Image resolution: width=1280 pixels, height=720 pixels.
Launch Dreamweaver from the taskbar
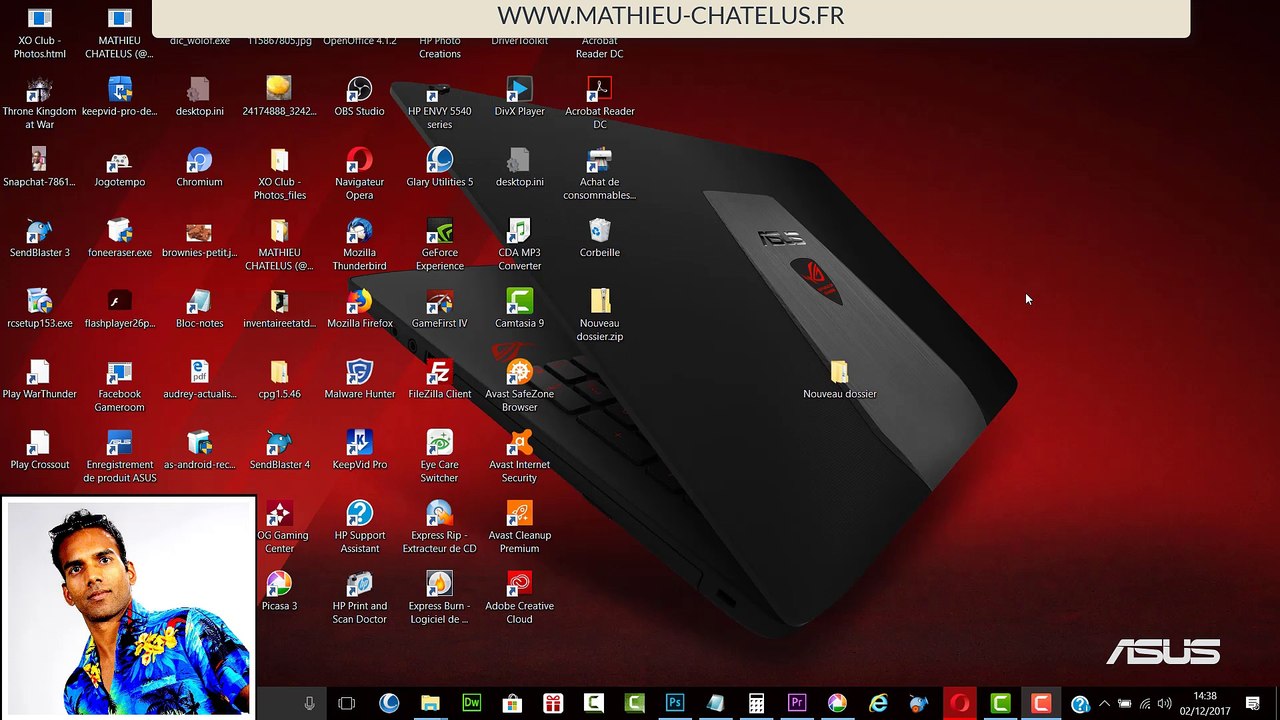pos(471,704)
